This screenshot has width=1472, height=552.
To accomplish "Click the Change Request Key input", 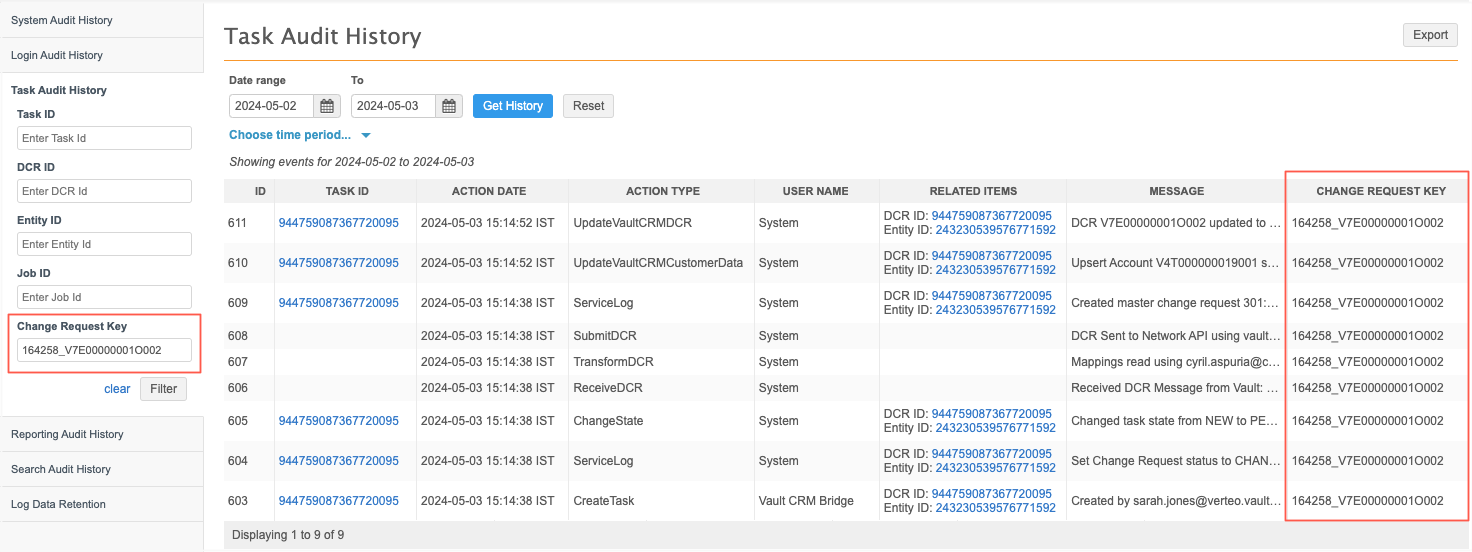I will (x=104, y=350).
